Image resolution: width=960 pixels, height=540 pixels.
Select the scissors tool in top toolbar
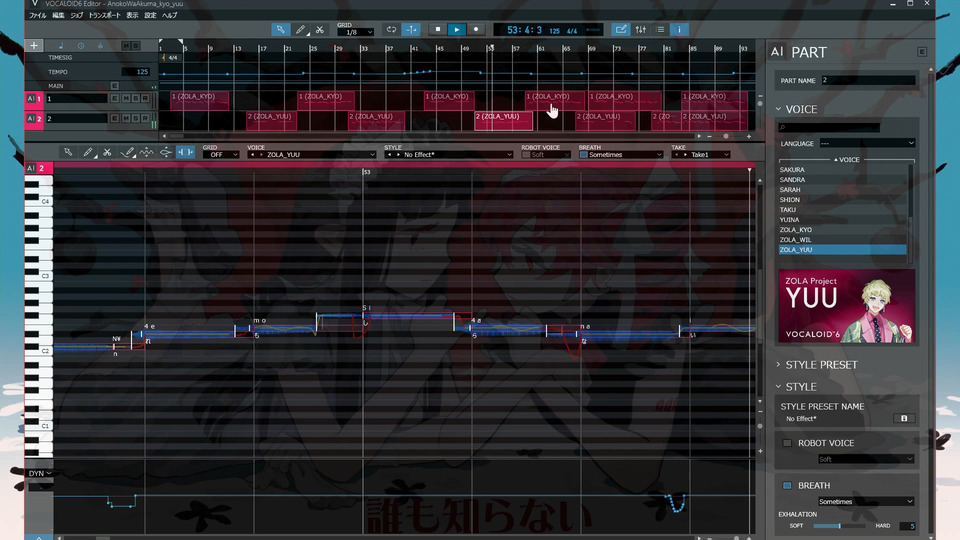(x=320, y=29)
